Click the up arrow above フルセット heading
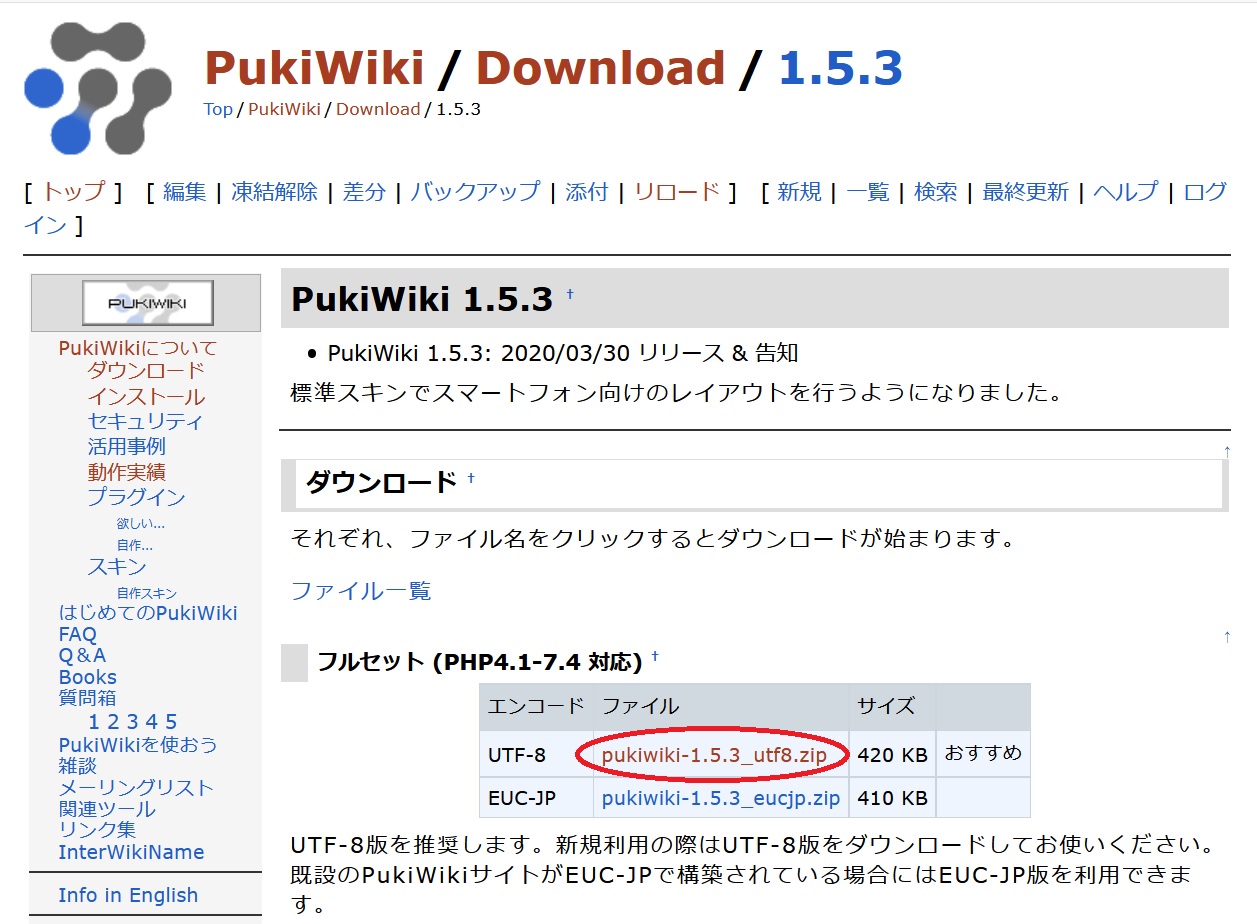 click(1227, 636)
